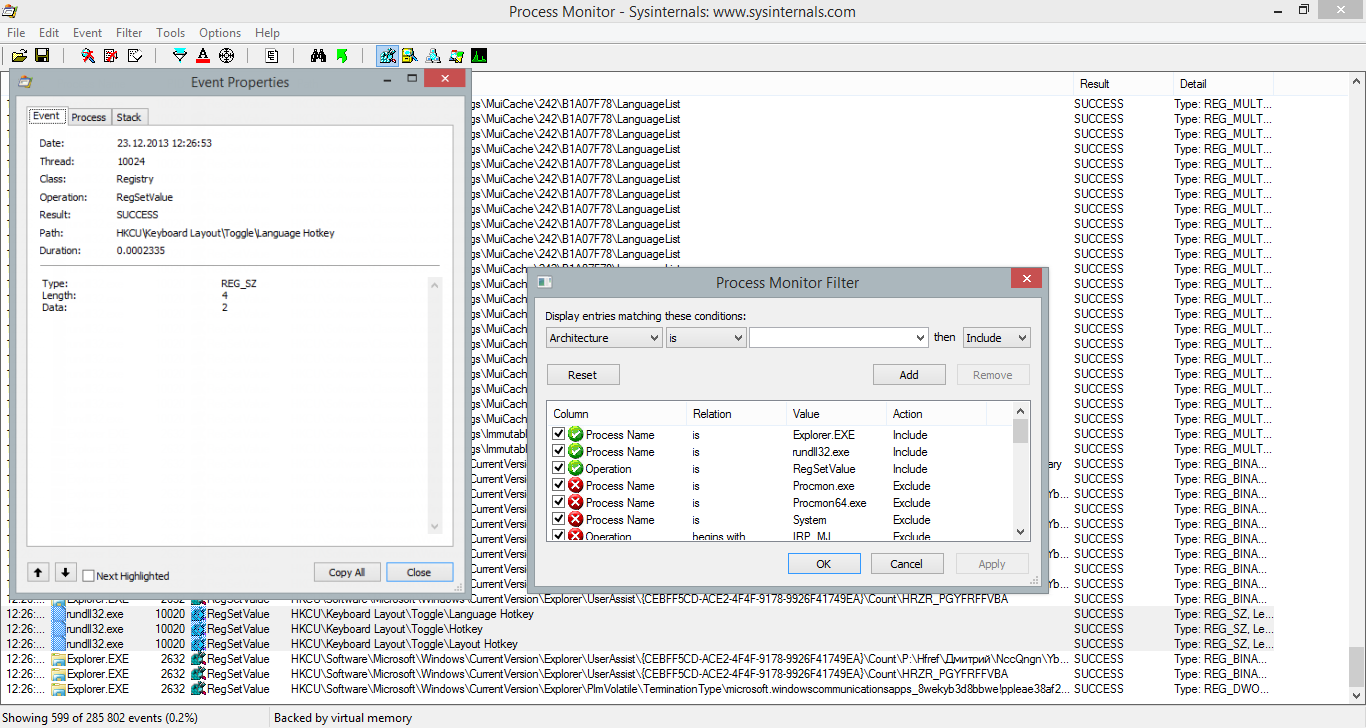The width and height of the screenshot is (1366, 728).
Task: Click the Open log file toolbar icon
Action: click(x=19, y=56)
